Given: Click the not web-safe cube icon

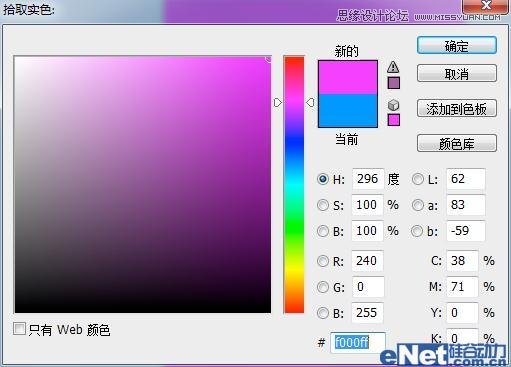Looking at the screenshot, I should [x=393, y=105].
